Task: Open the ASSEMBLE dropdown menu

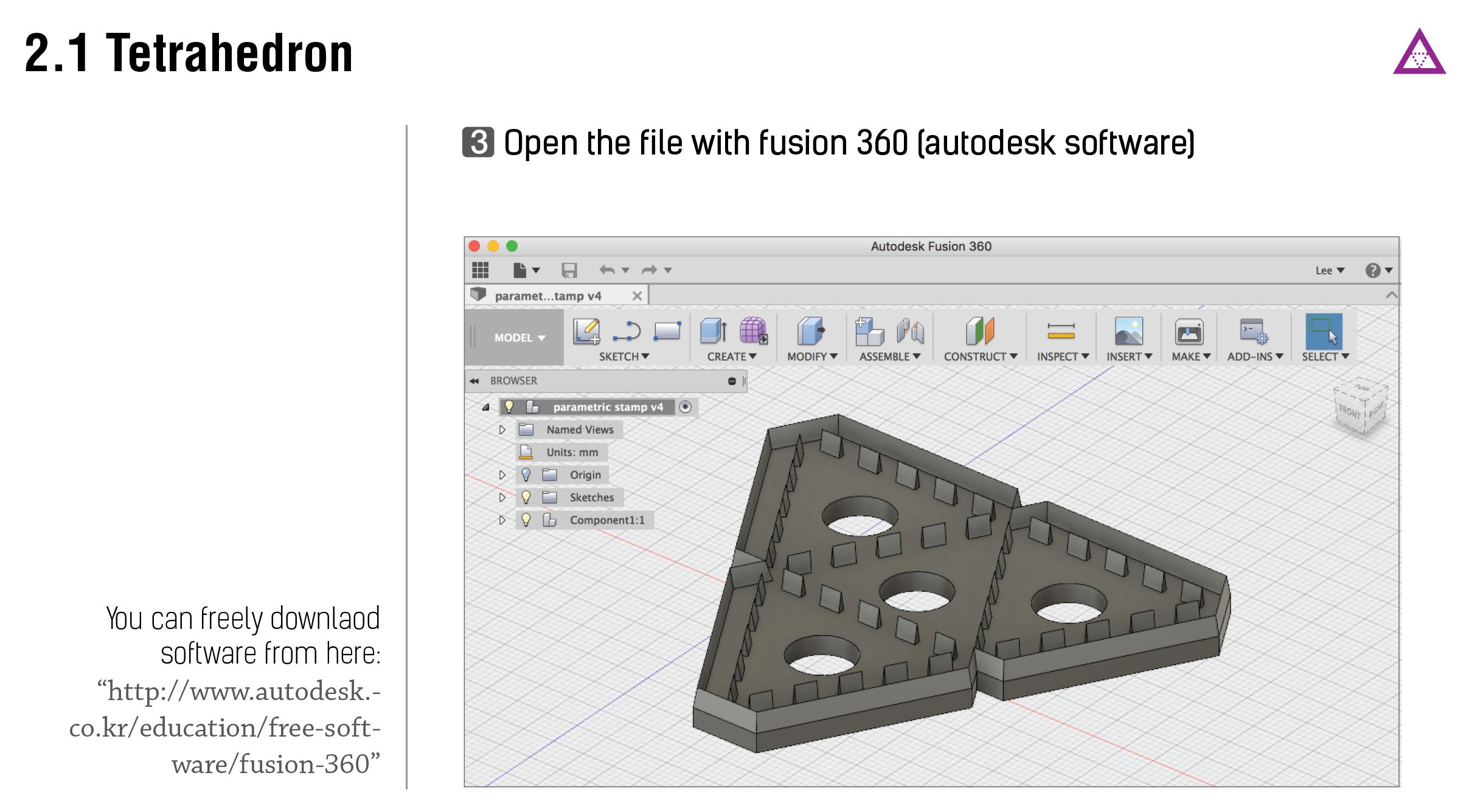Action: [890, 356]
